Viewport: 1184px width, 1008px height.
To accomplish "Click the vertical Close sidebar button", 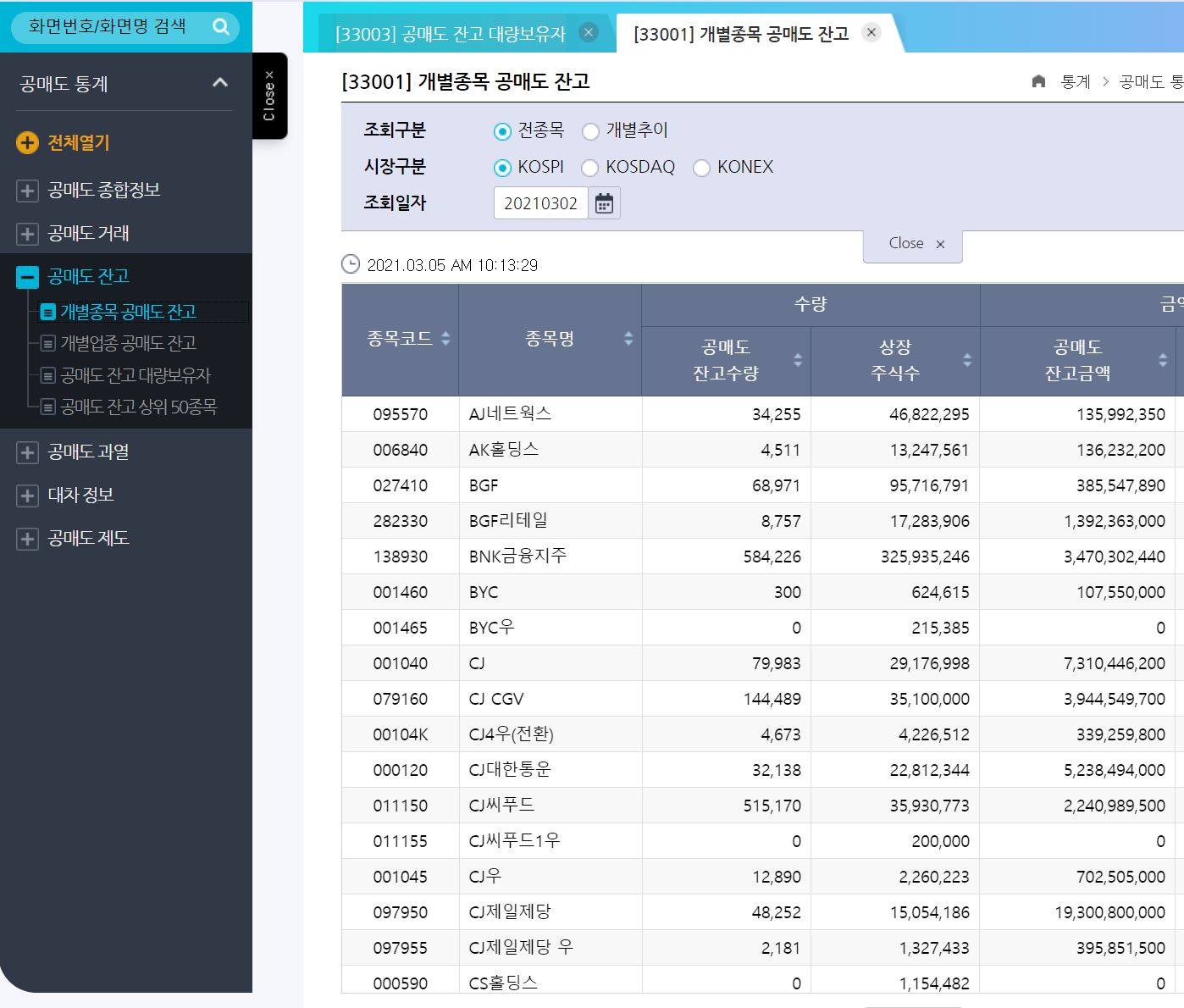I will coord(269,96).
